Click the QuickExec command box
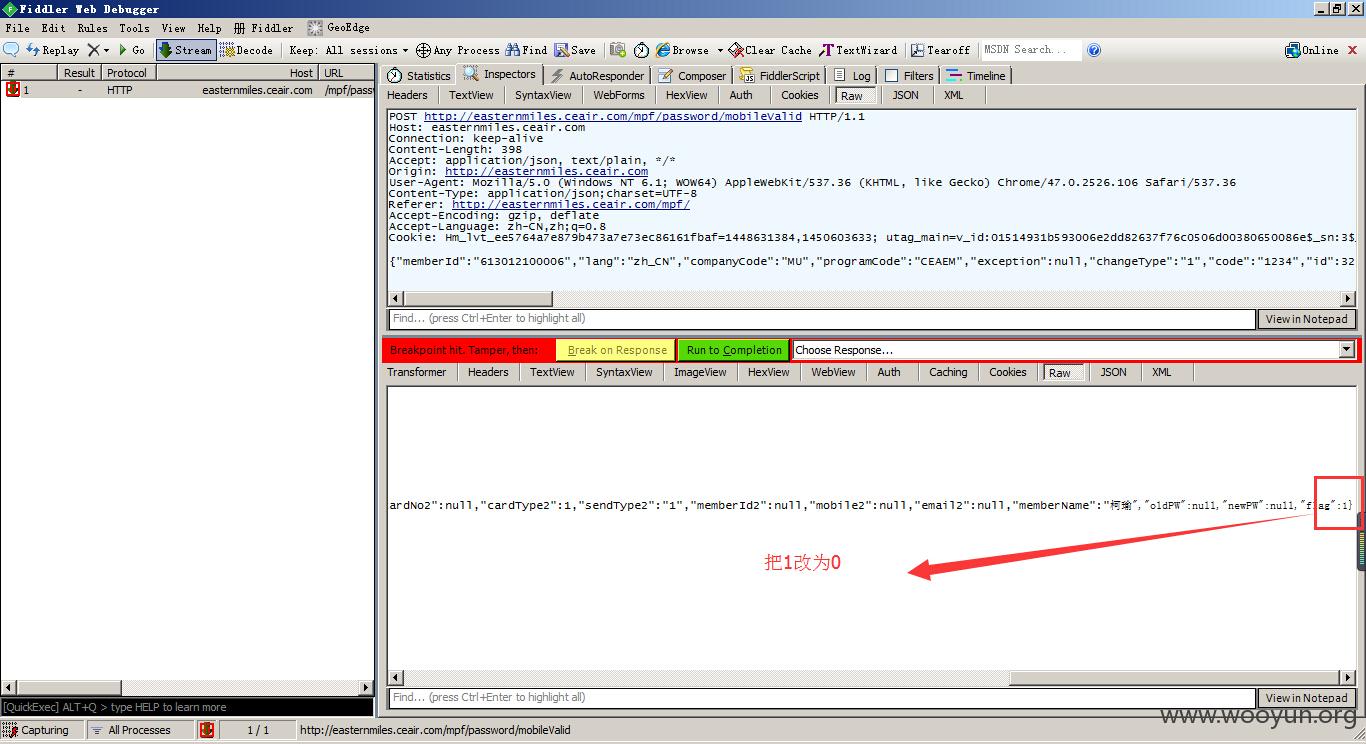 [x=188, y=707]
